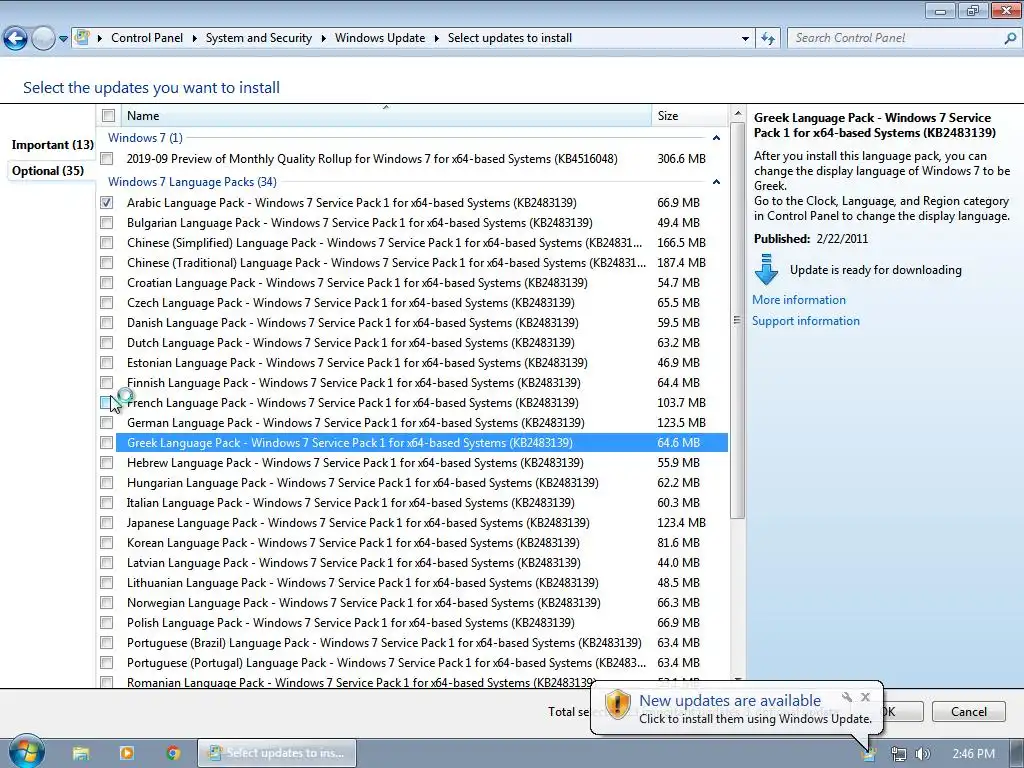This screenshot has width=1024, height=768.
Task: Click the blue download arrow icon
Action: coord(766,269)
